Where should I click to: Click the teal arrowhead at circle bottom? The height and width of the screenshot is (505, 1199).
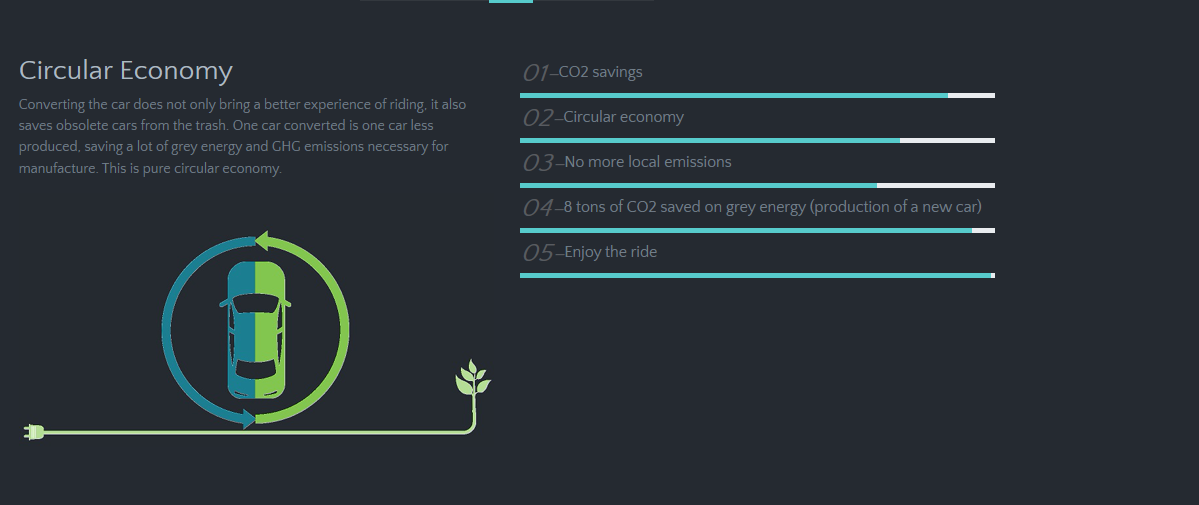(x=249, y=419)
